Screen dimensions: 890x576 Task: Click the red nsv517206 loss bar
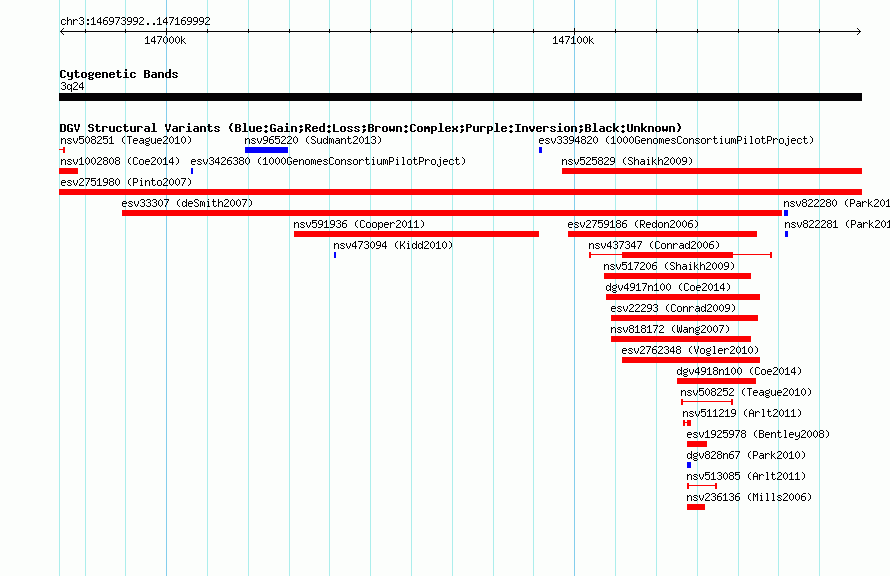pyautogui.click(x=677, y=276)
